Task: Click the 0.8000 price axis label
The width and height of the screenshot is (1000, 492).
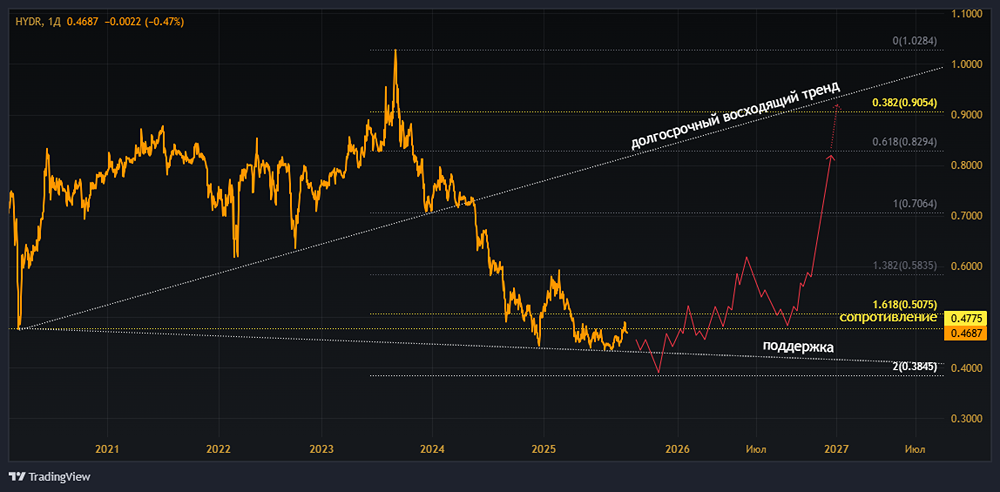Action: coord(966,166)
